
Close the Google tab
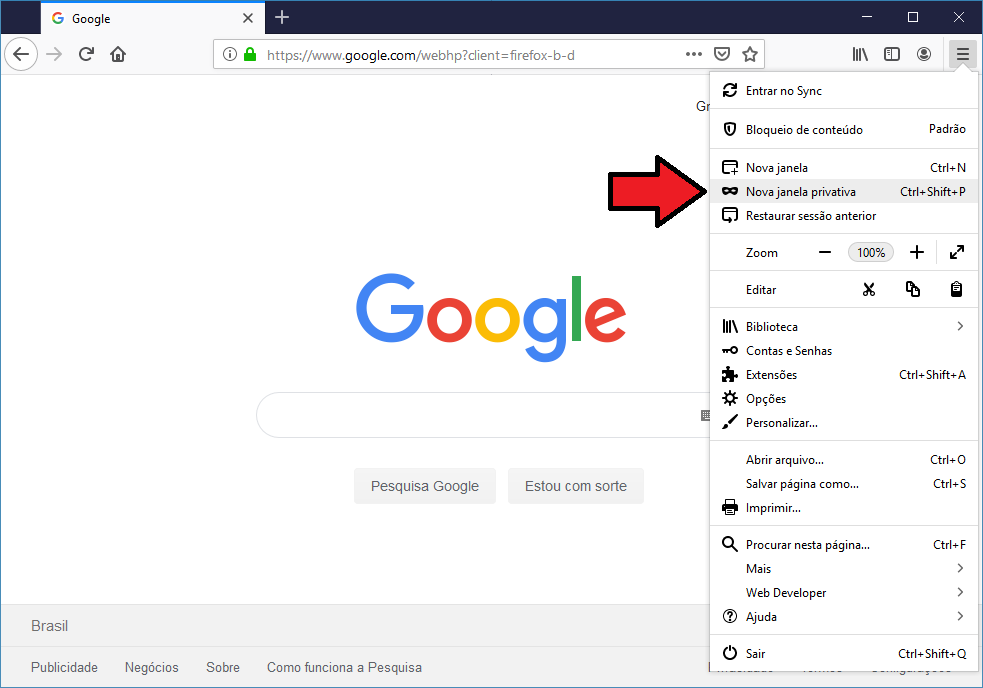point(248,18)
